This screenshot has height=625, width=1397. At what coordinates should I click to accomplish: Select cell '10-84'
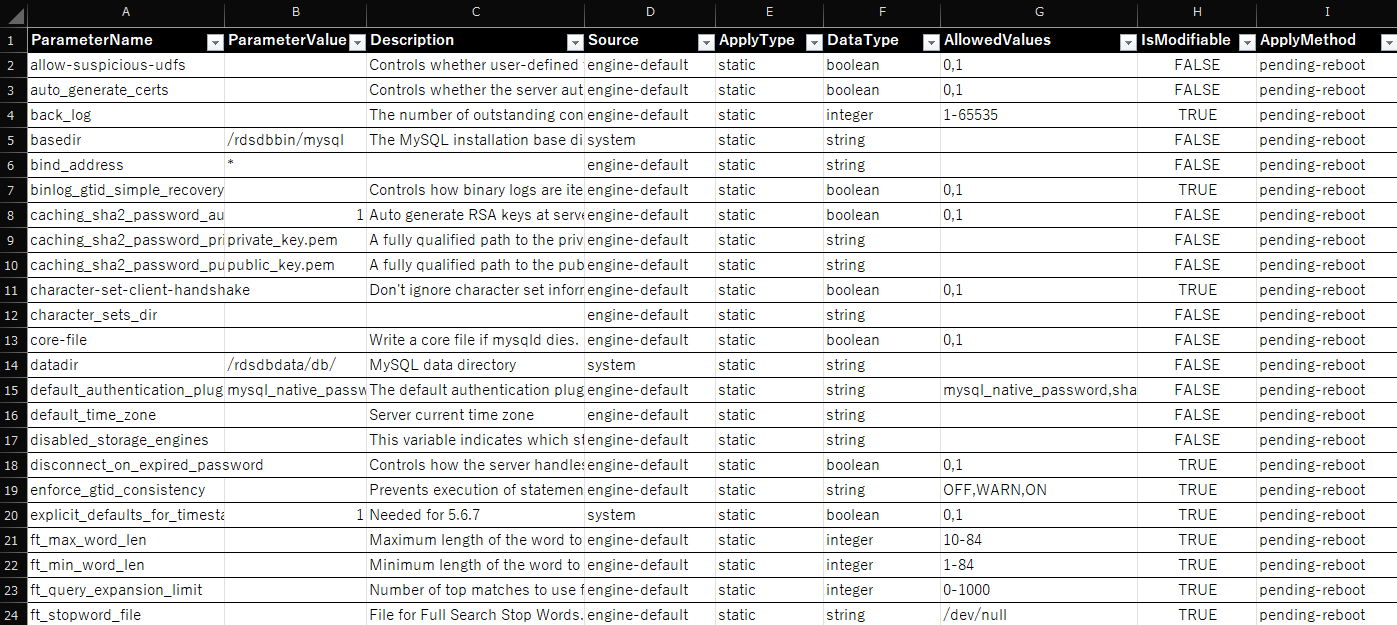click(1039, 540)
